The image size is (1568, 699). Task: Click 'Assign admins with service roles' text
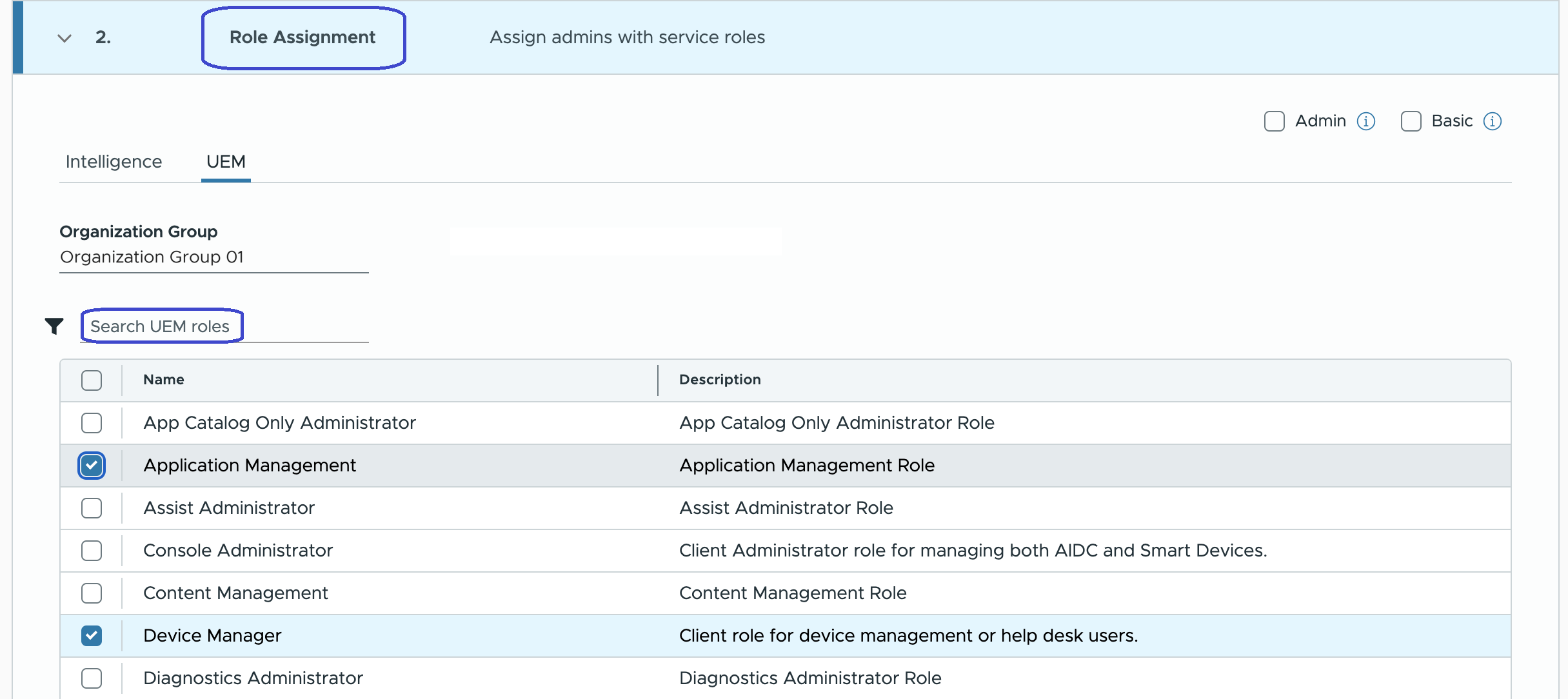pyautogui.click(x=627, y=37)
